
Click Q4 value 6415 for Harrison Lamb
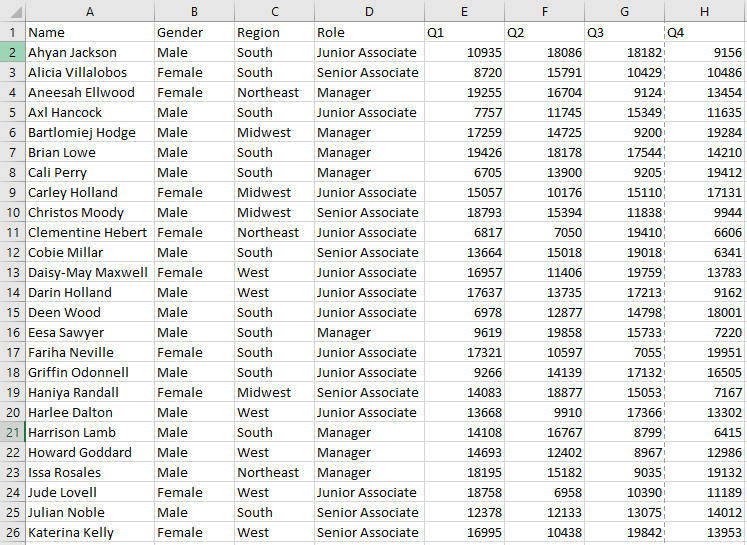point(706,432)
